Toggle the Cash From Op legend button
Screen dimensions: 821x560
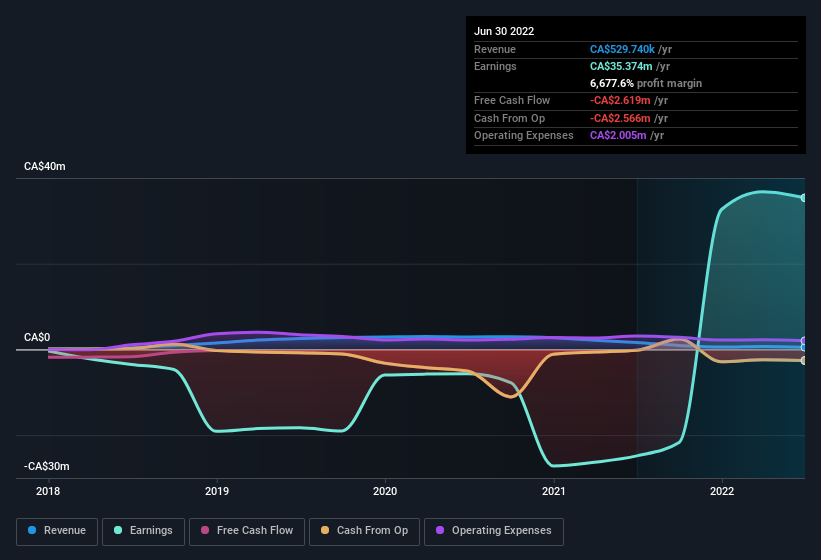[x=364, y=531]
